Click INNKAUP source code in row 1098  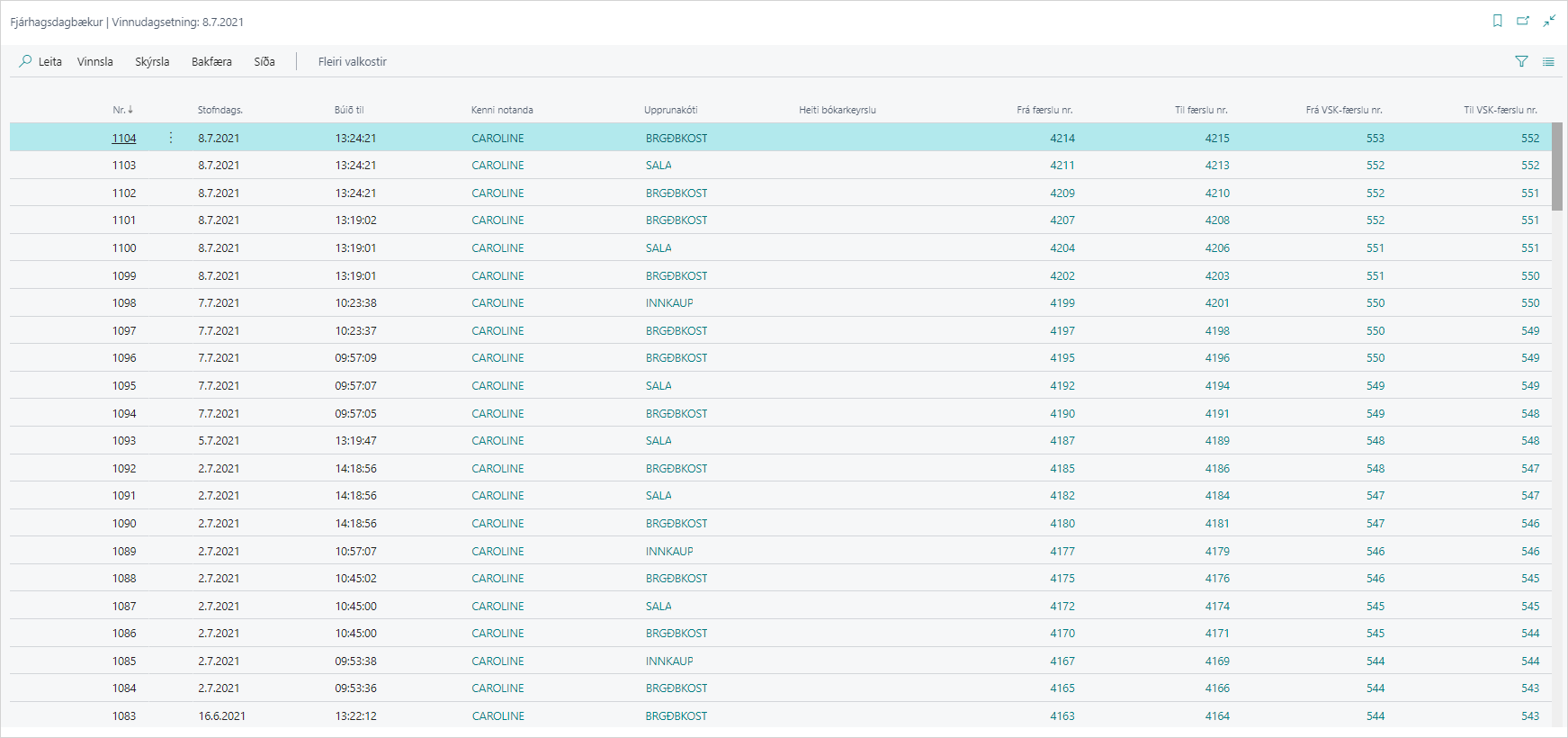[669, 303]
